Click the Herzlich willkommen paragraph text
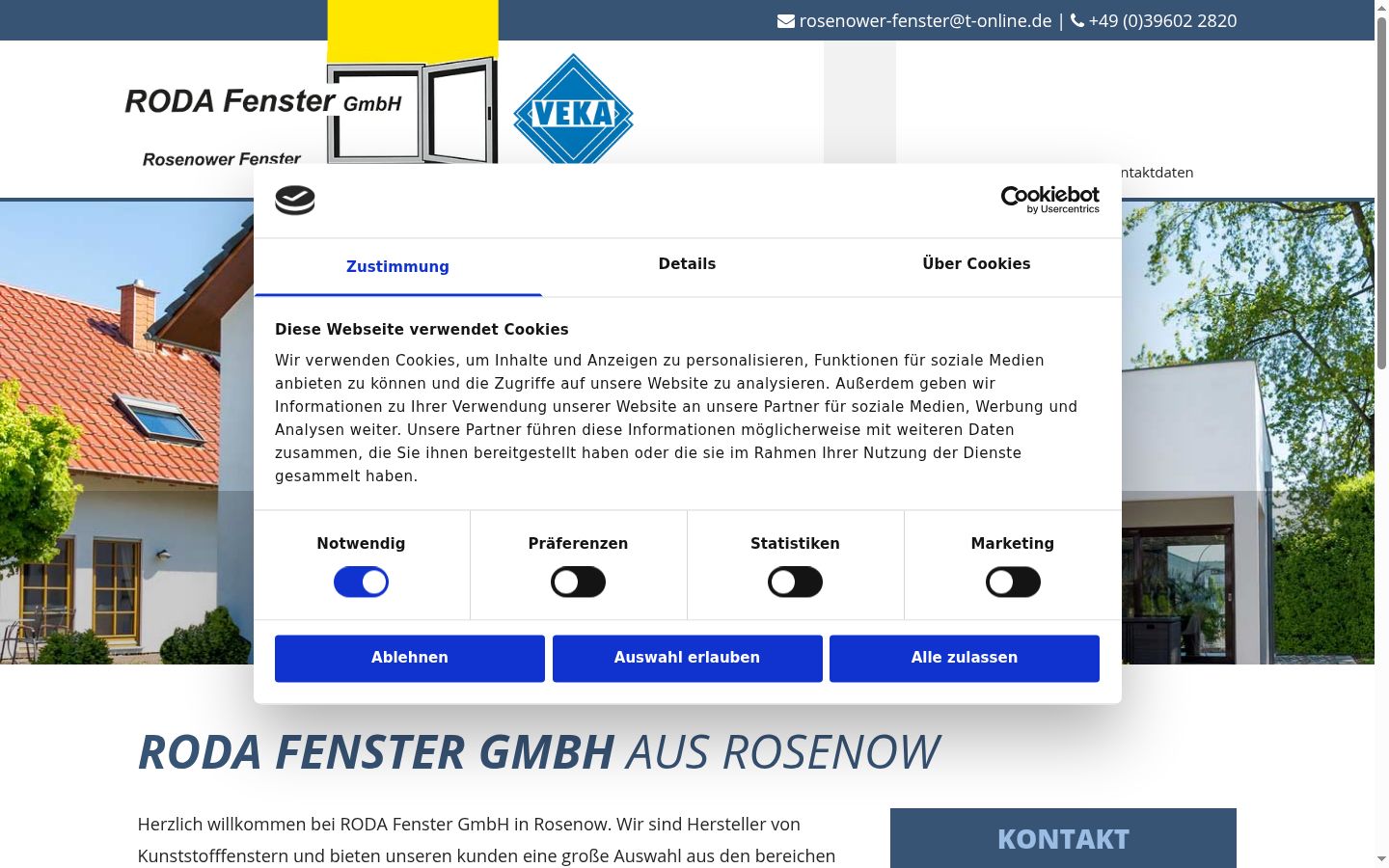The image size is (1389, 868). pos(486,840)
